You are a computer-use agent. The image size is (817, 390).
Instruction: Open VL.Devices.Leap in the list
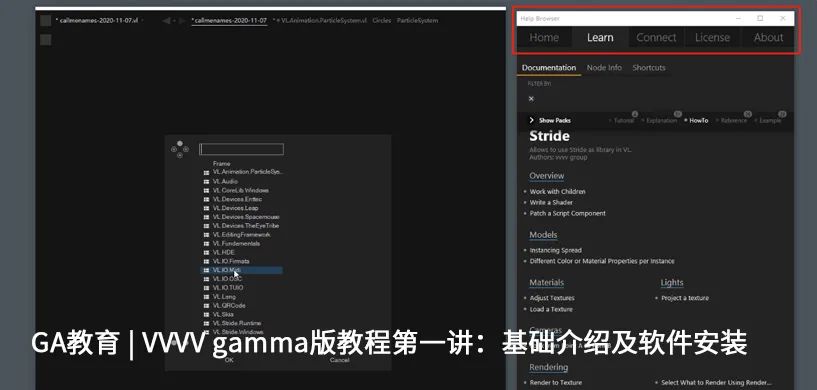(242, 208)
